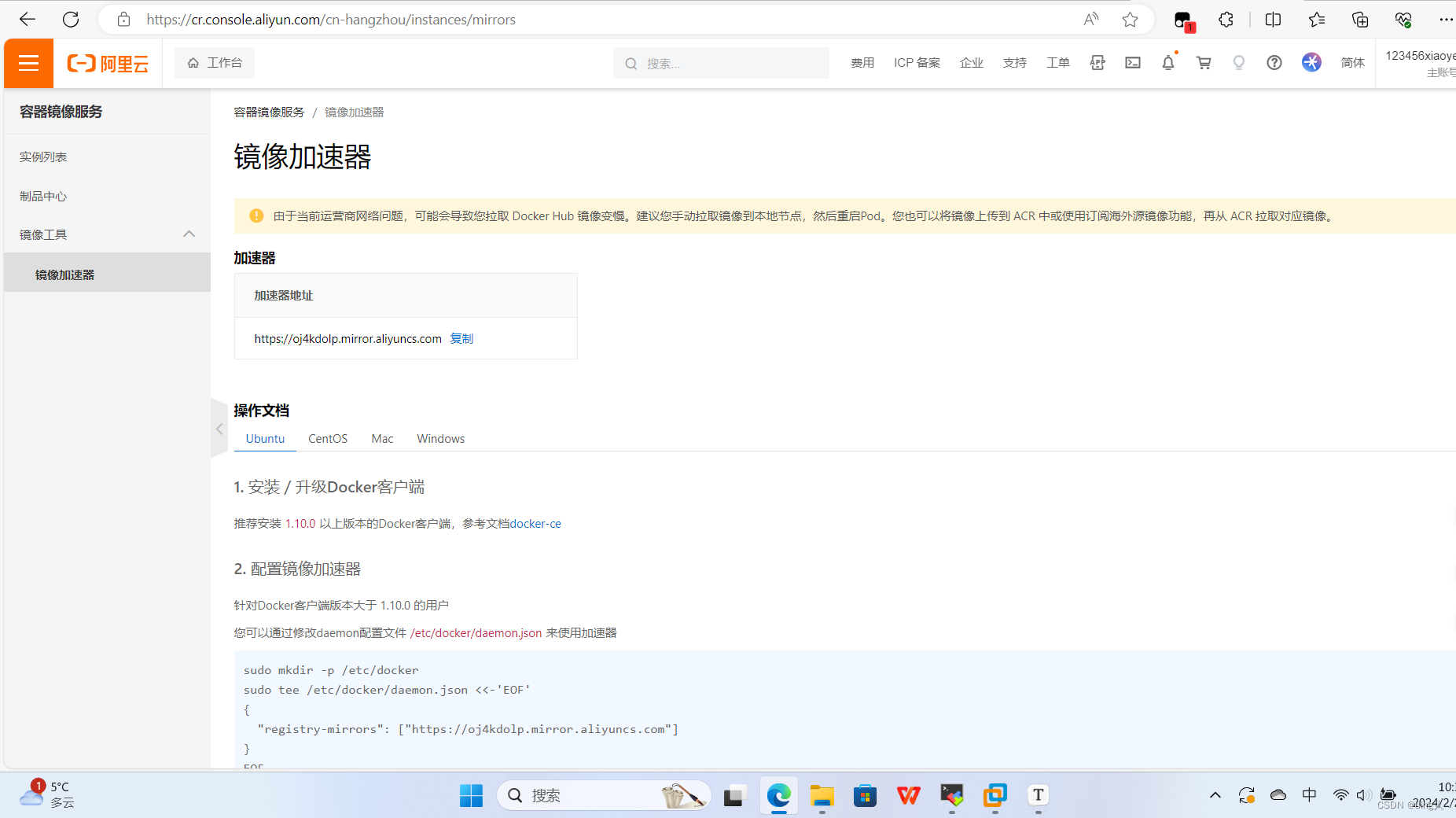
Task: Open Task View on the taskbar
Action: point(734,796)
